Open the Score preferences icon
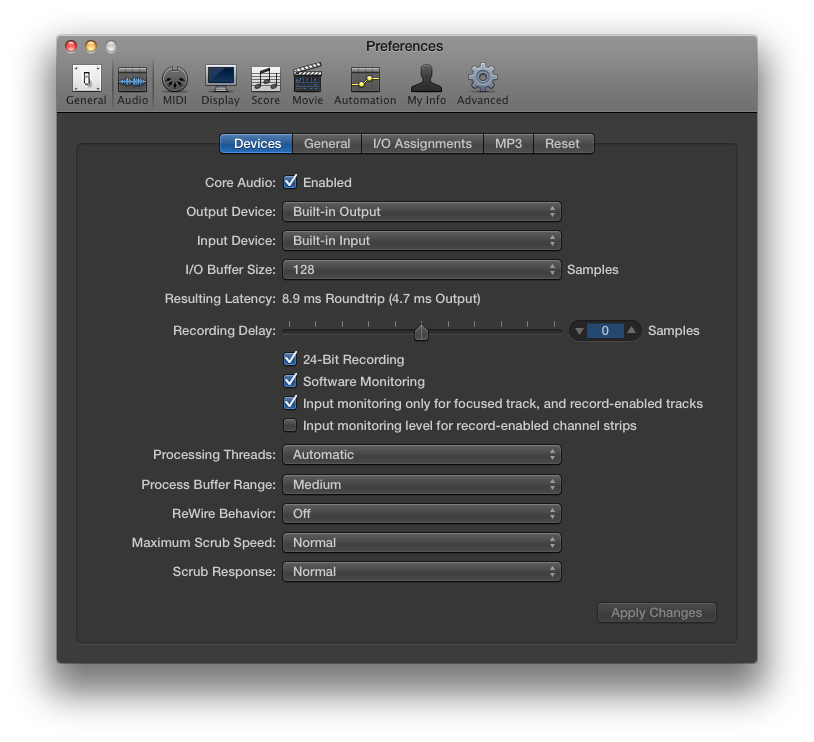814x742 pixels. click(265, 85)
